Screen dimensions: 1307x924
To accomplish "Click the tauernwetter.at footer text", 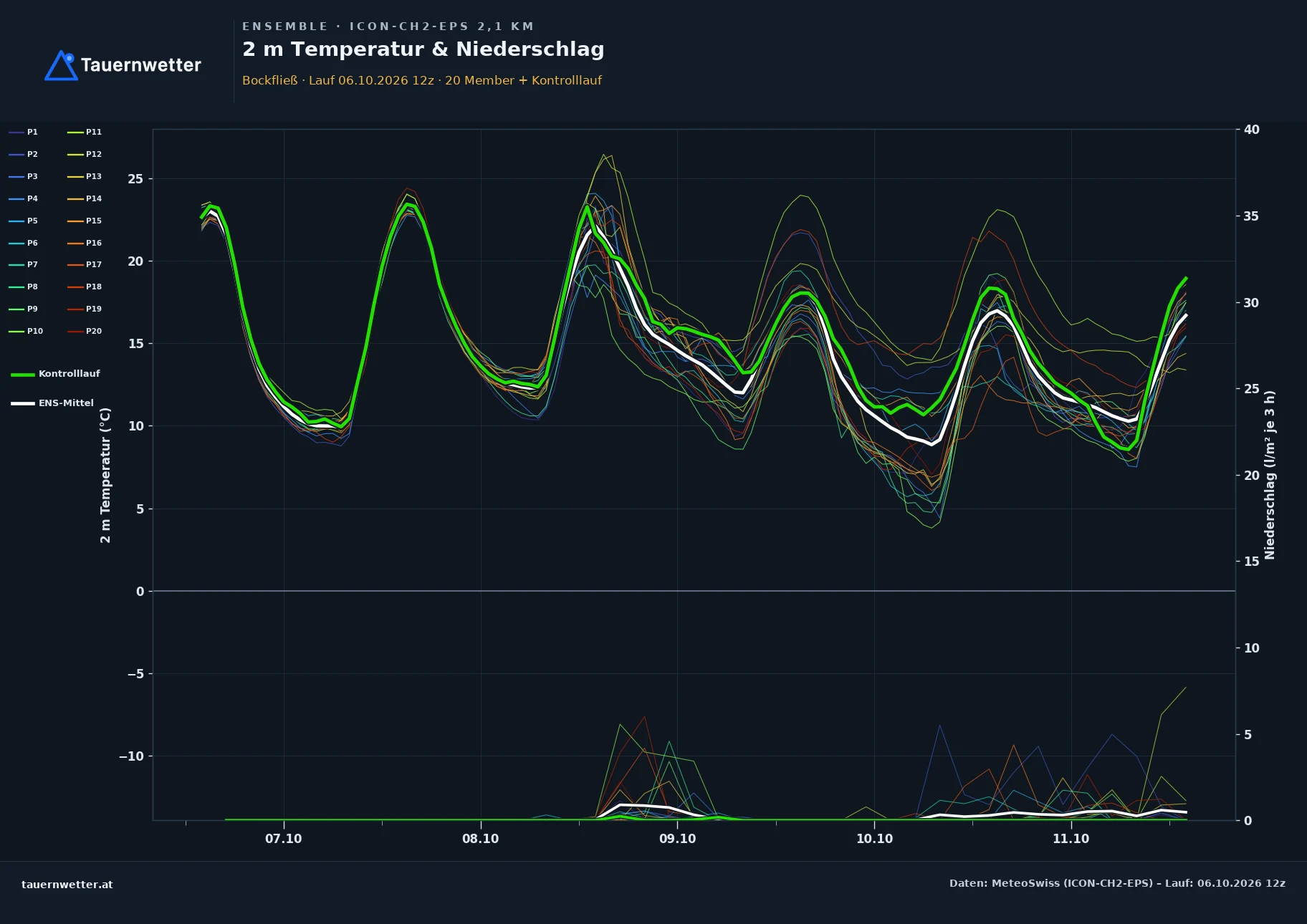I will pos(67,885).
